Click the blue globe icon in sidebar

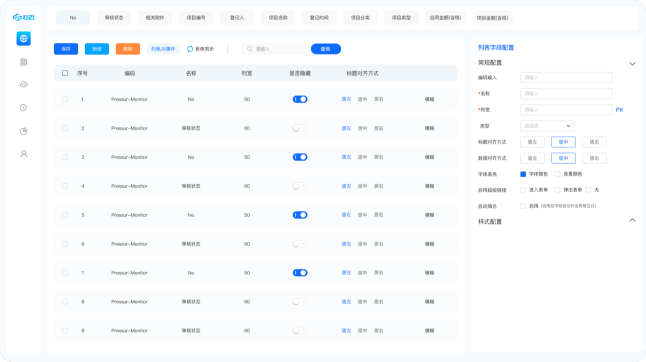23,39
